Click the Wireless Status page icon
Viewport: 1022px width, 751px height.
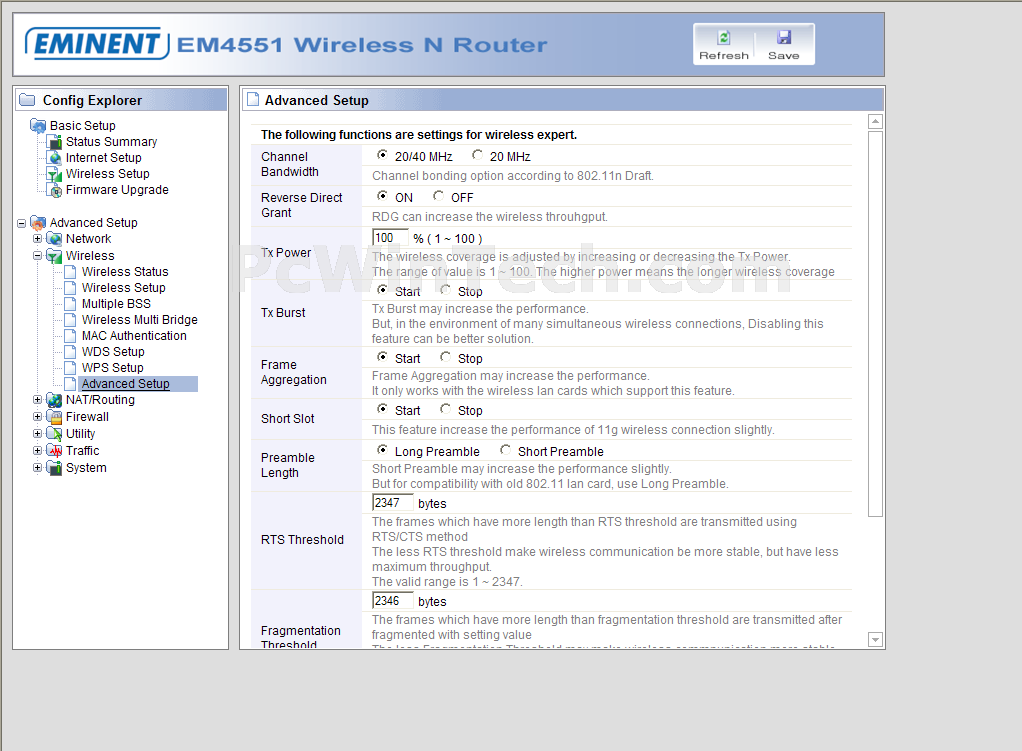tap(70, 272)
